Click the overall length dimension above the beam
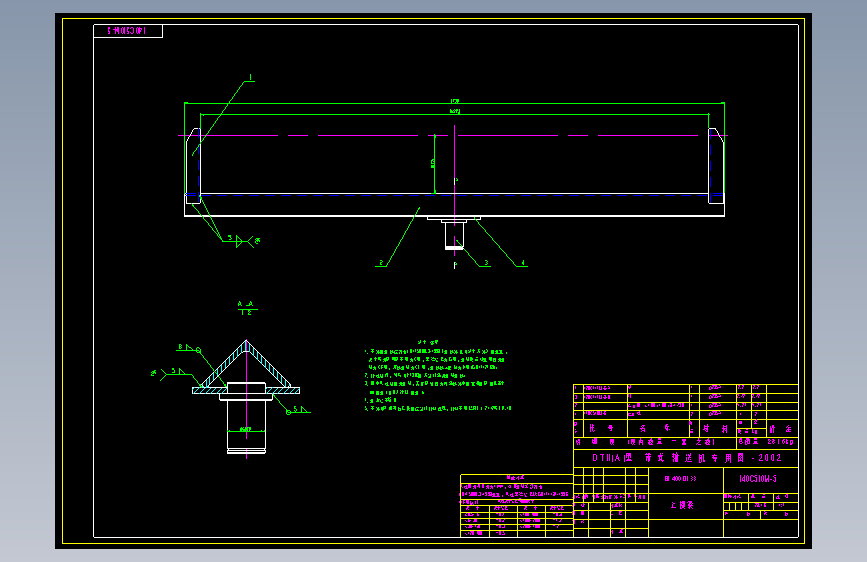This screenshot has height=562, width=867. pyautogui.click(x=455, y=101)
